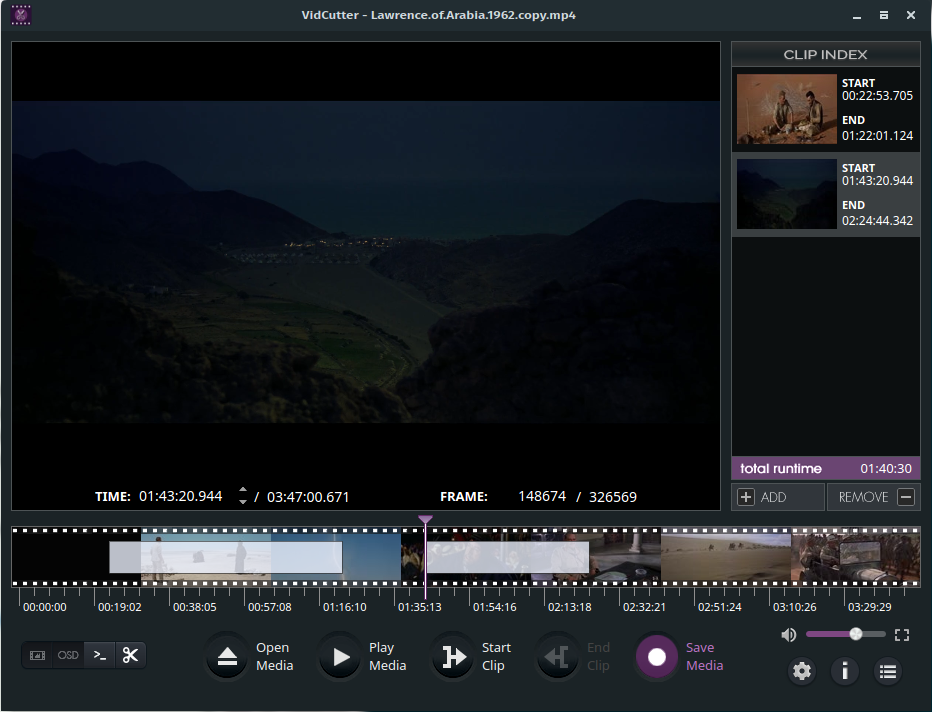The width and height of the screenshot is (932, 712).
Task: Click the total frame count 326569
Action: coord(613,497)
